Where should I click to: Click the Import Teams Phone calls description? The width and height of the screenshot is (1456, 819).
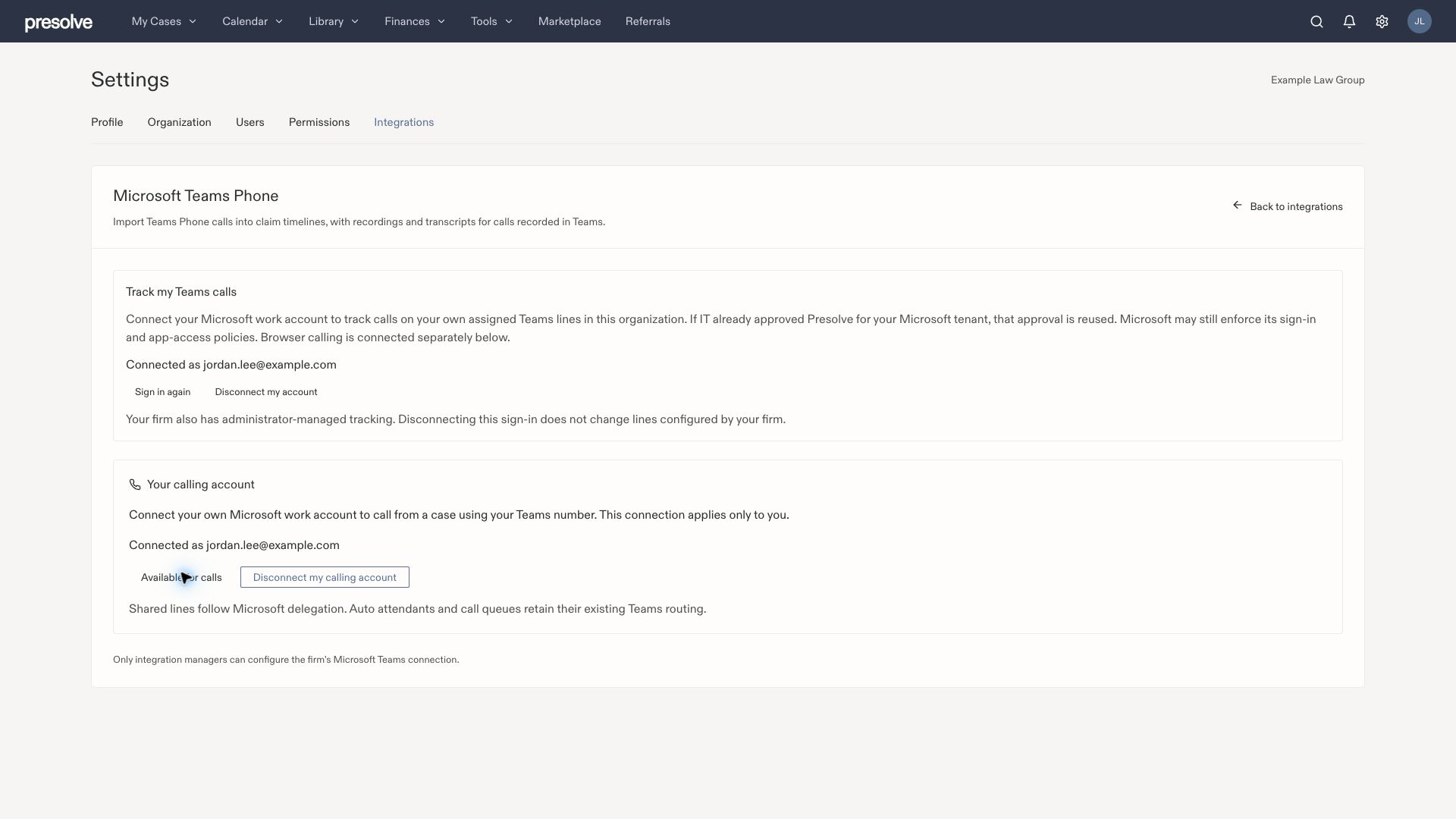(359, 222)
